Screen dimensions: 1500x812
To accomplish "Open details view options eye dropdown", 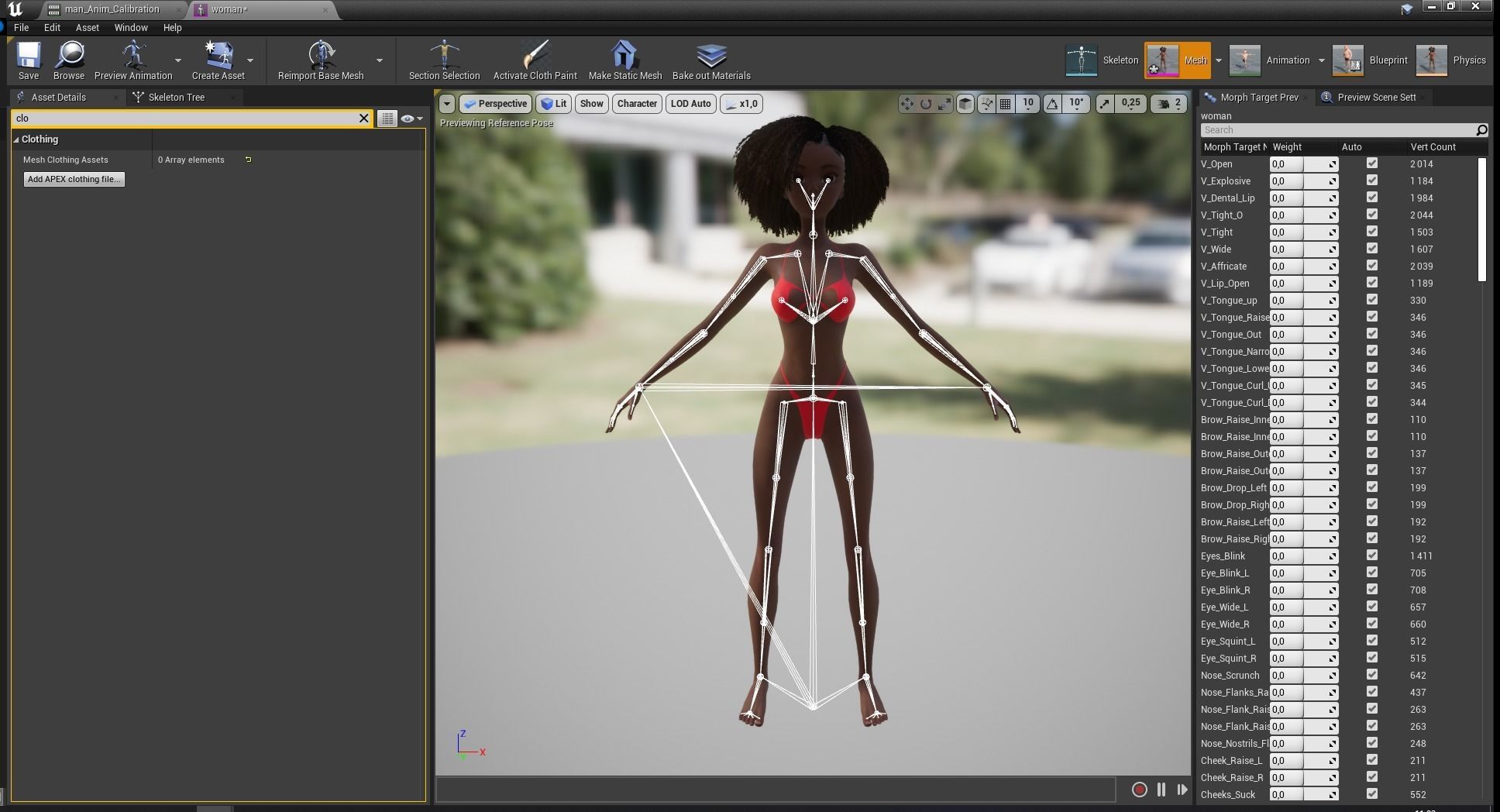I will 412,119.
